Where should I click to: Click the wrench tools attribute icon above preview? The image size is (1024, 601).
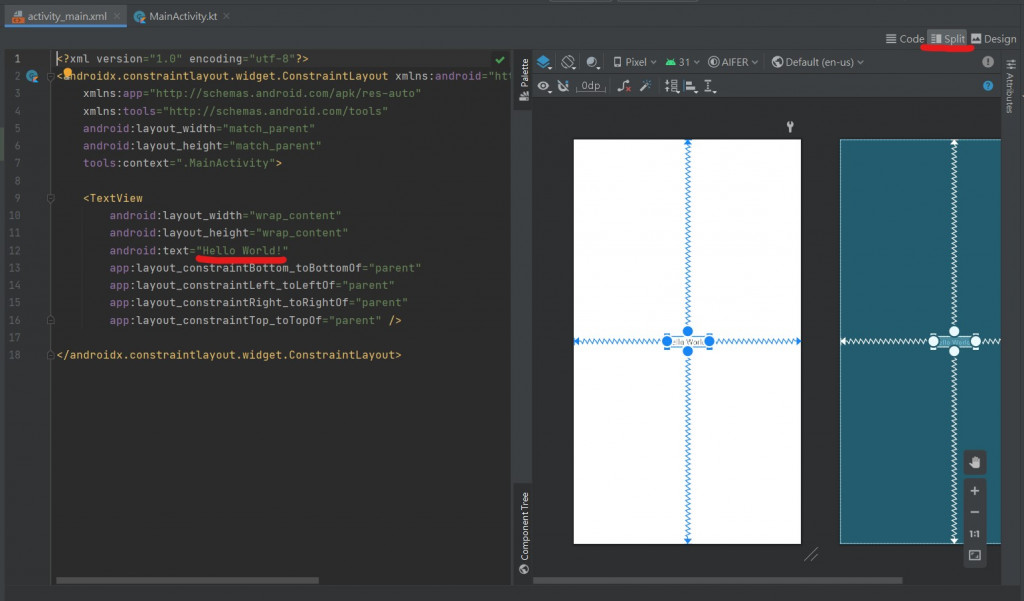[790, 127]
